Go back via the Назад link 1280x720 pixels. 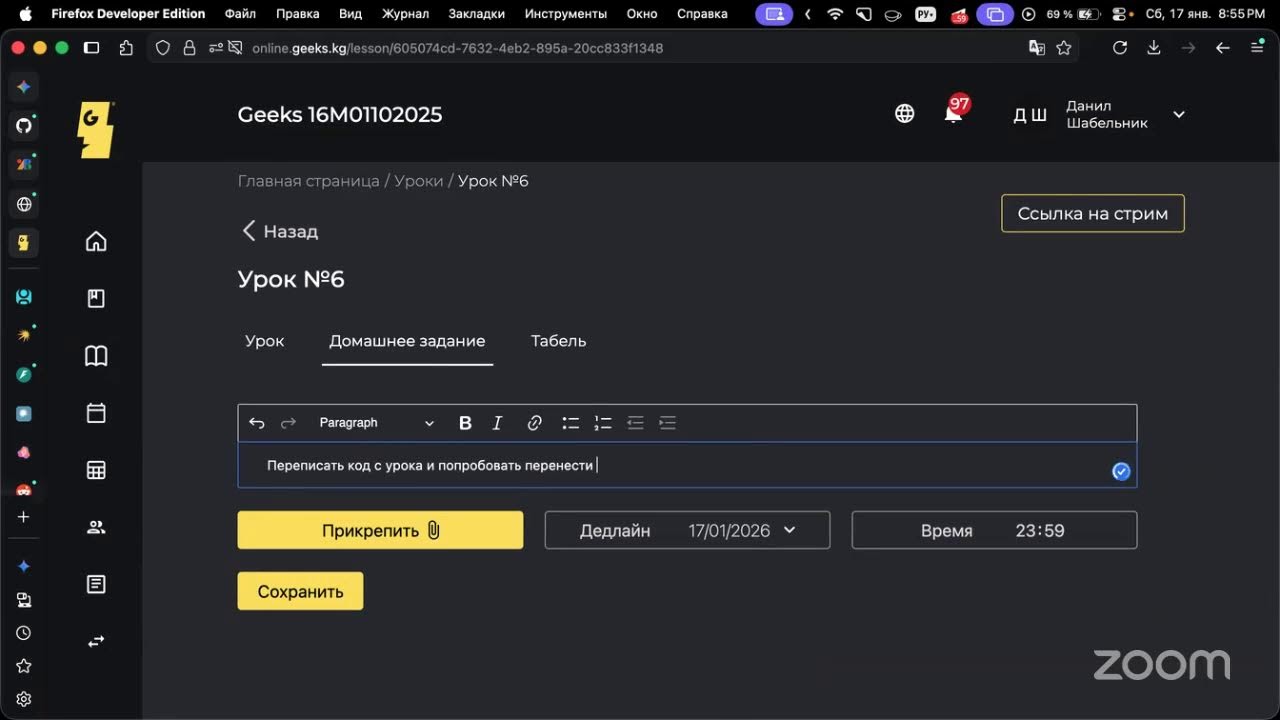[280, 231]
